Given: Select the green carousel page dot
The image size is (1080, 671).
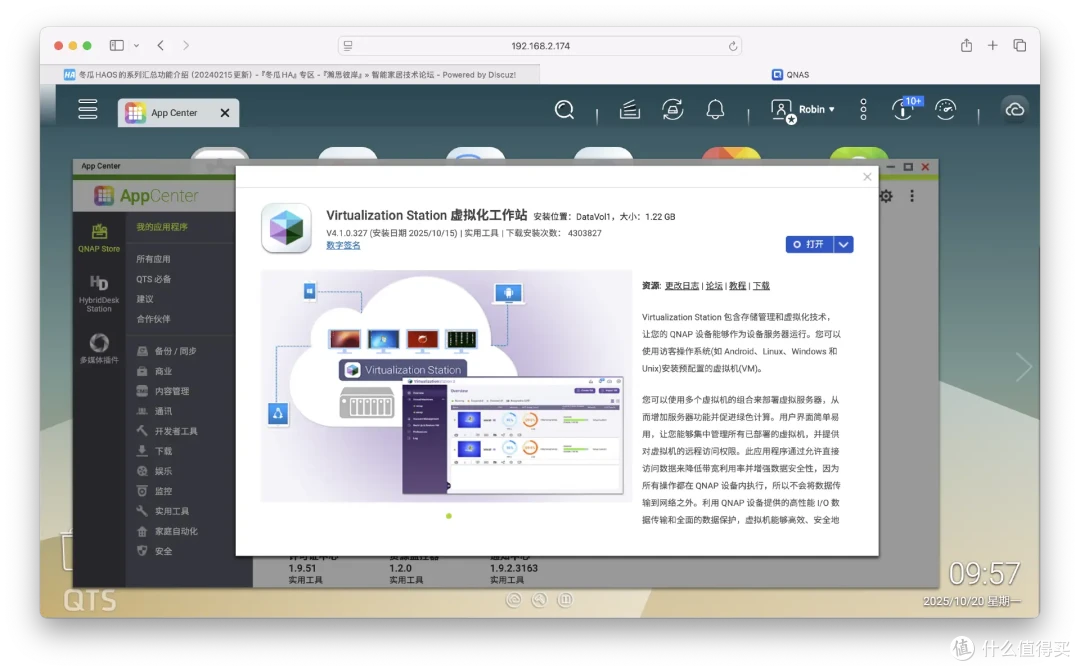Looking at the screenshot, I should coord(449,516).
